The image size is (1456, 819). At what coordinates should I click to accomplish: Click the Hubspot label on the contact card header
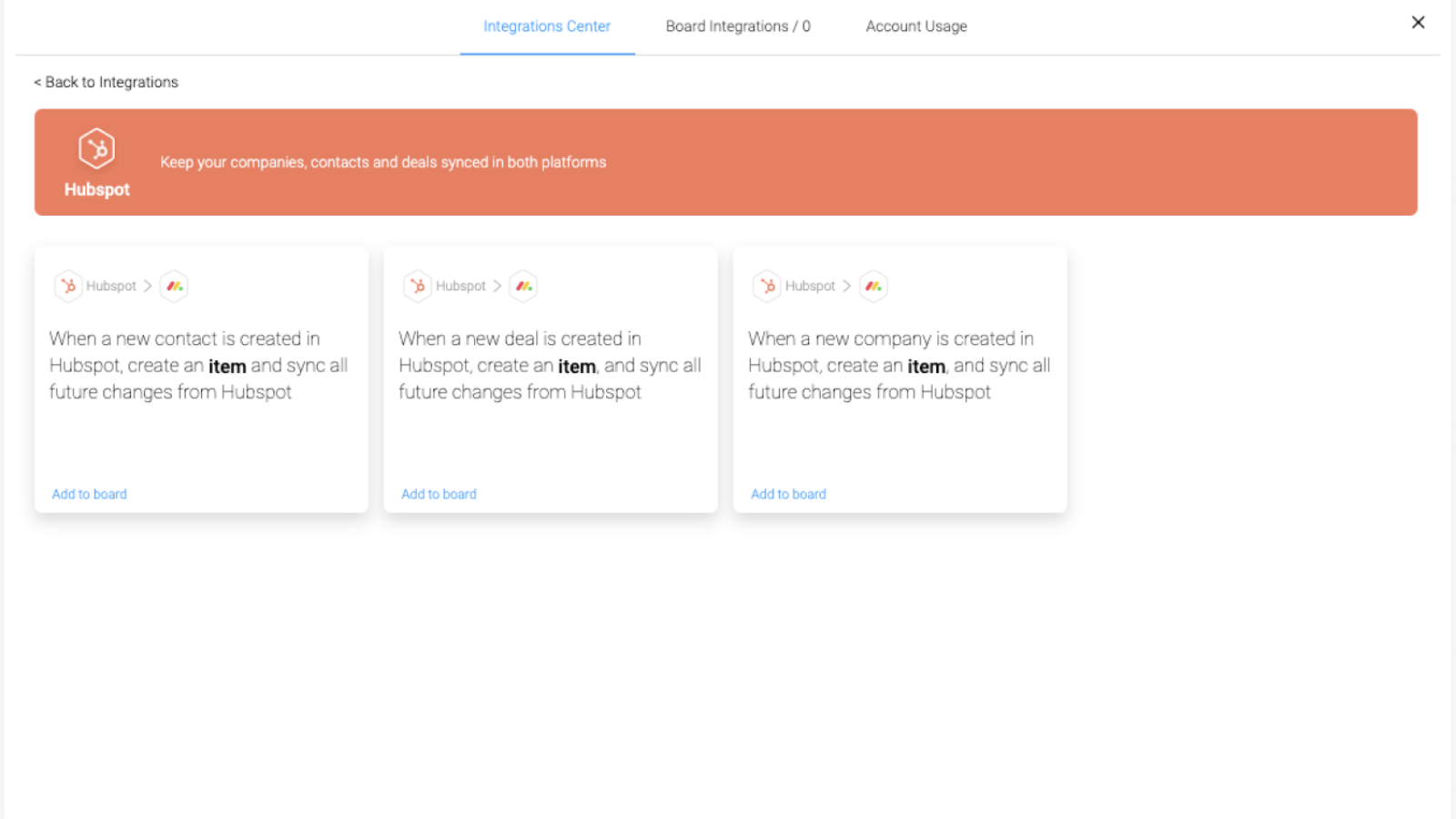111,286
